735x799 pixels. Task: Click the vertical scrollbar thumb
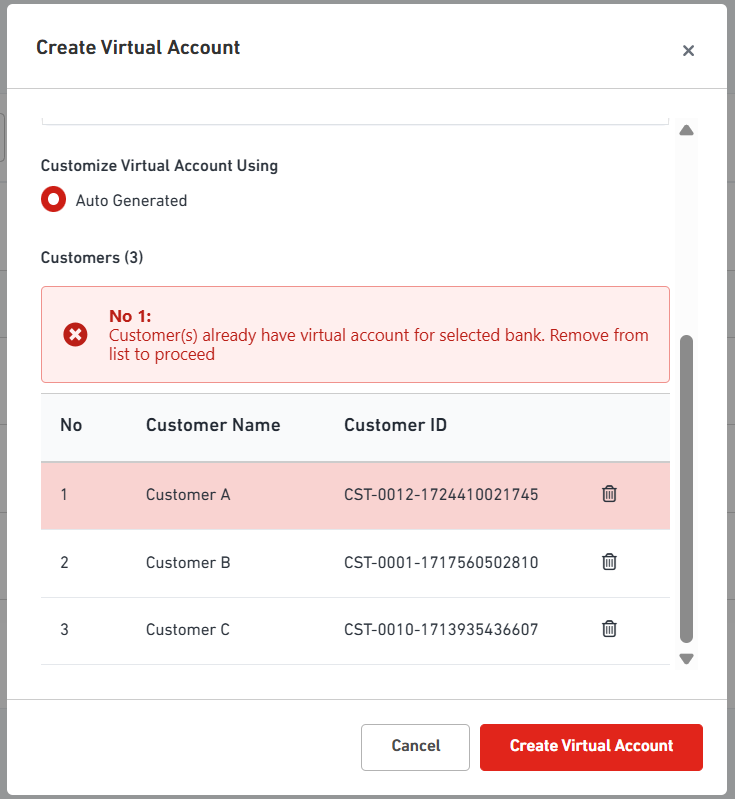686,488
